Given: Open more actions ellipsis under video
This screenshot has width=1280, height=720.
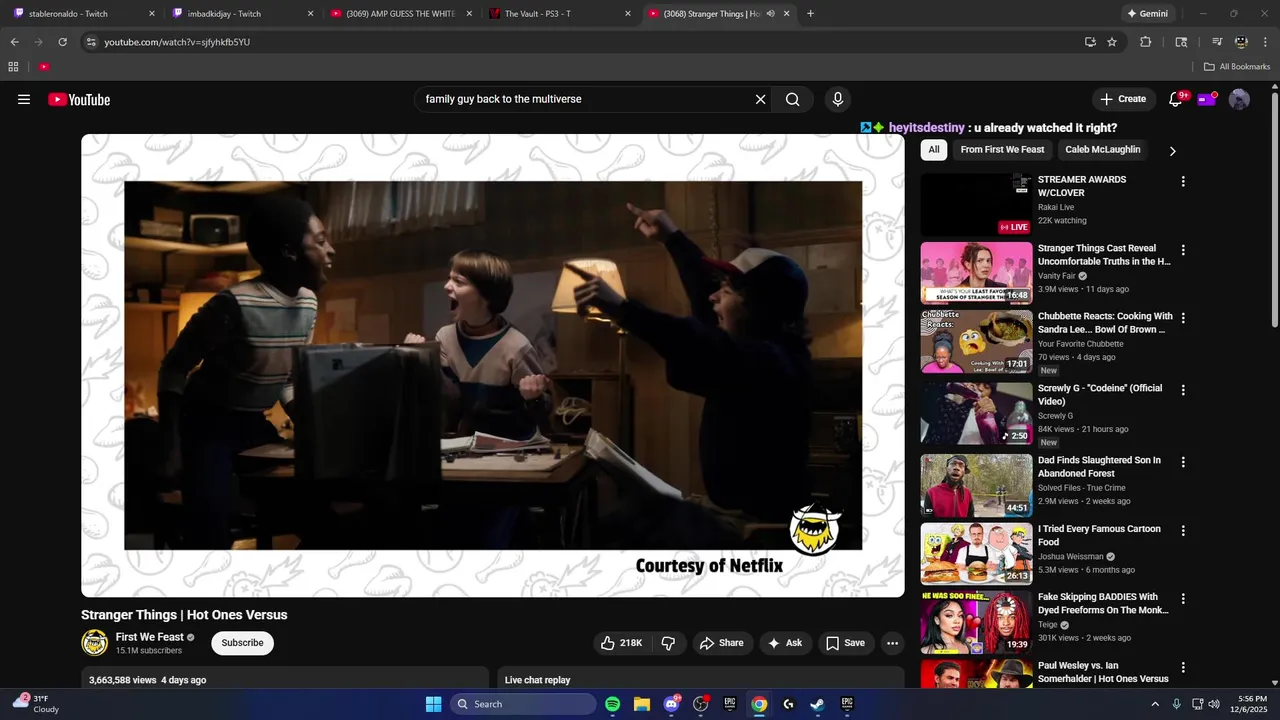Looking at the screenshot, I should [892, 643].
